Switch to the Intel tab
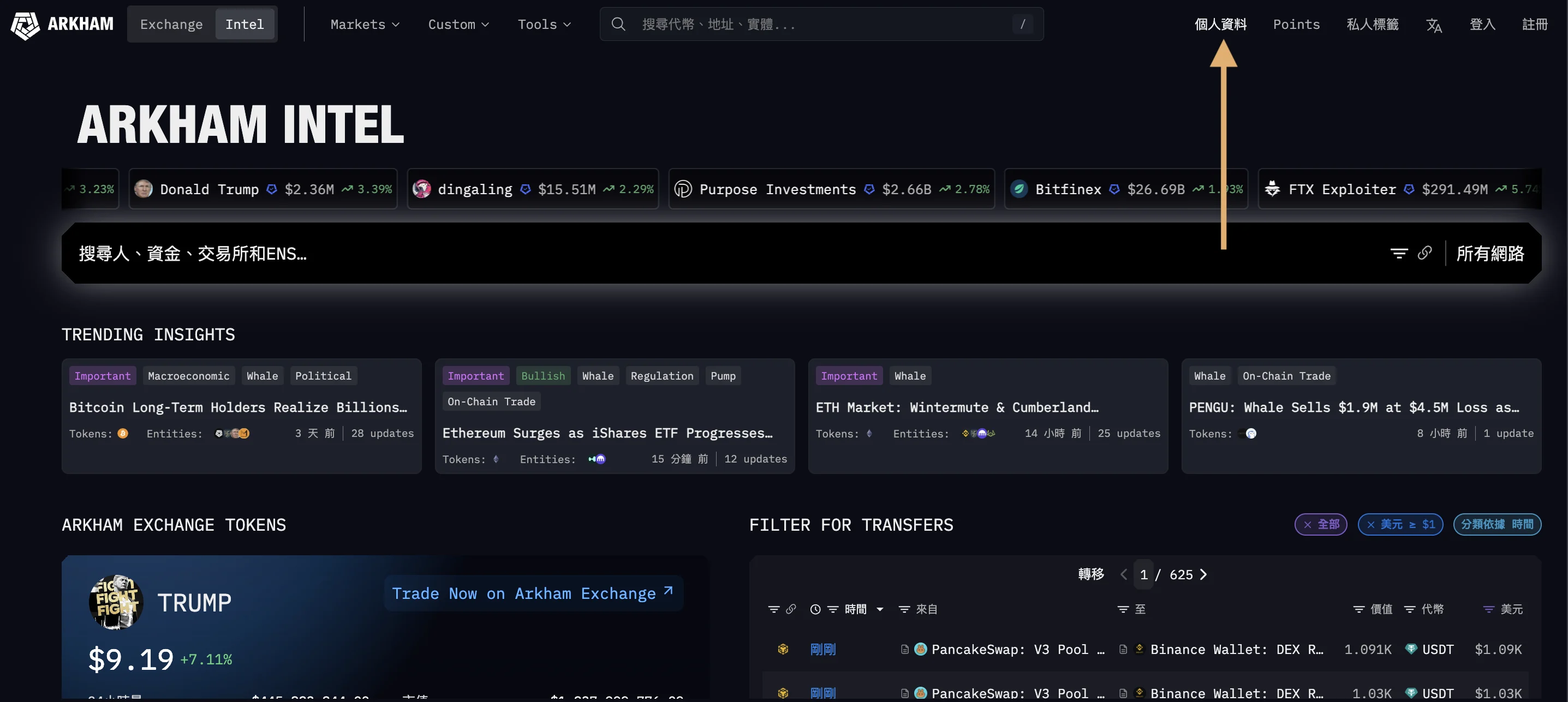The height and width of the screenshot is (702, 1568). coord(245,25)
